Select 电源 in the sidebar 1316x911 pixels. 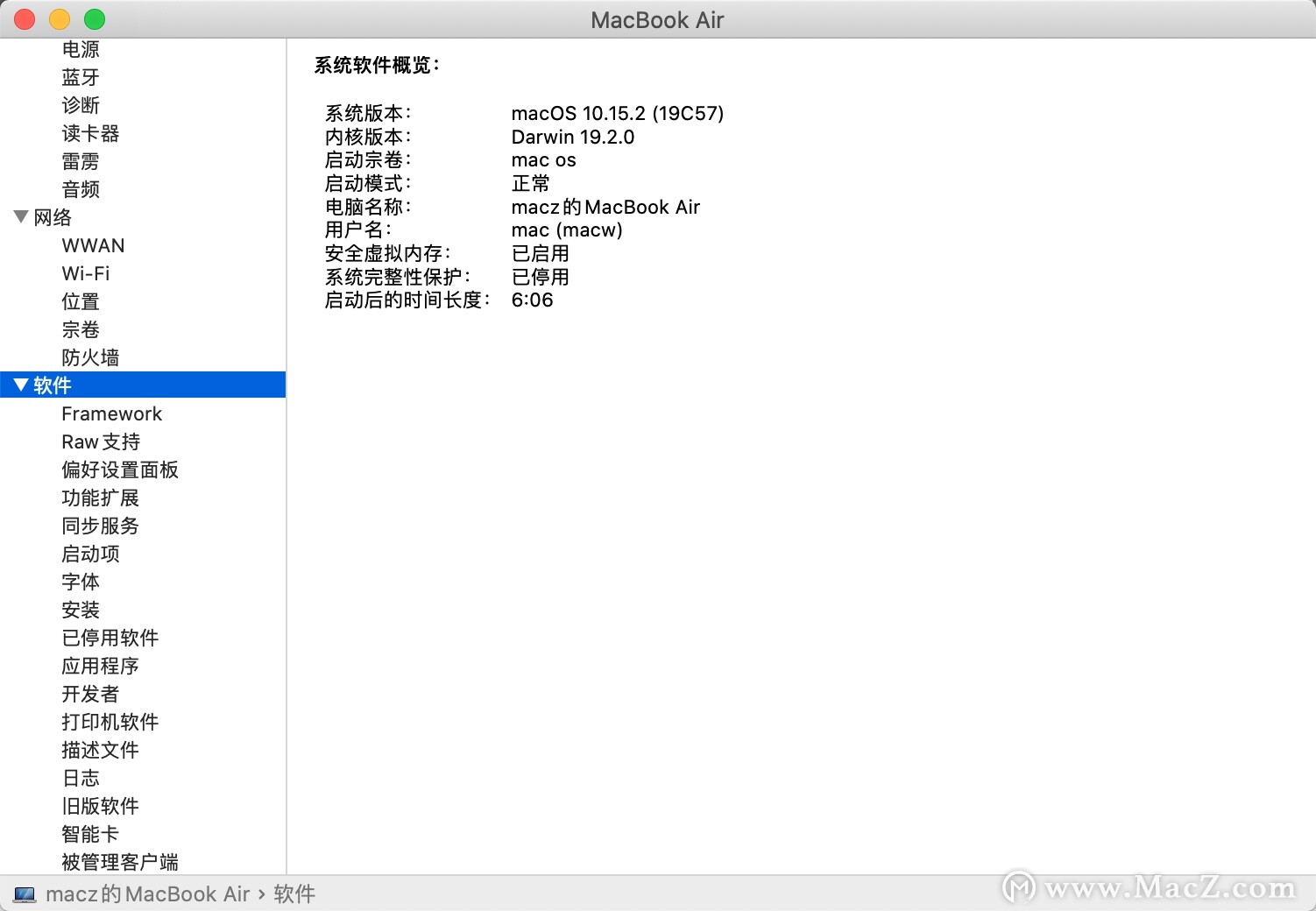81,49
